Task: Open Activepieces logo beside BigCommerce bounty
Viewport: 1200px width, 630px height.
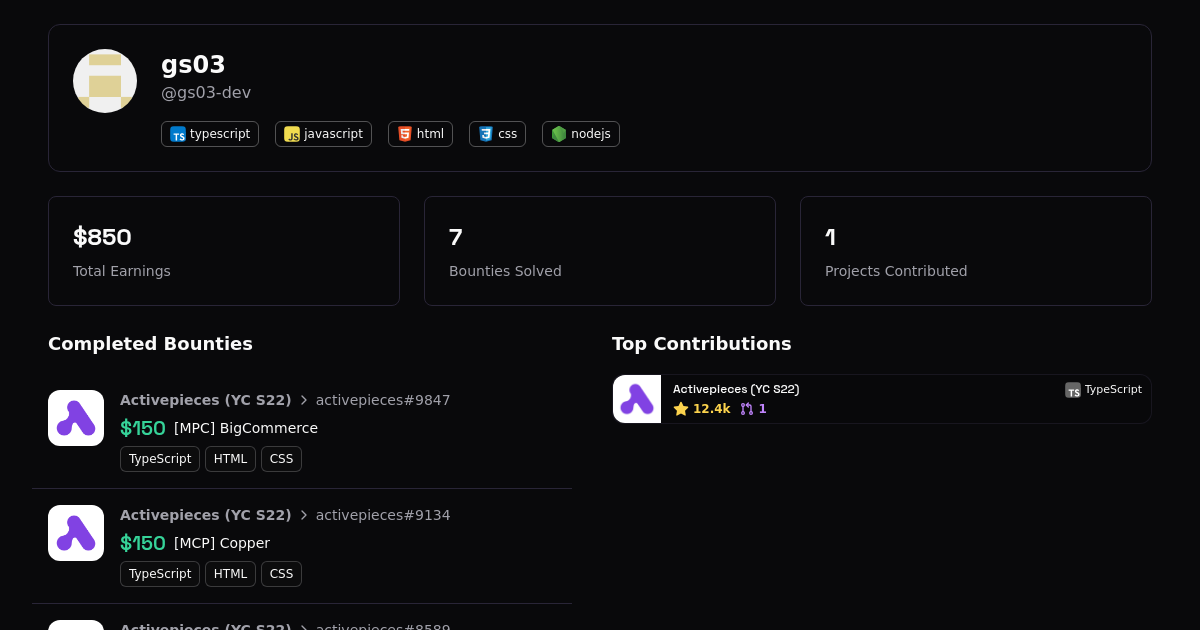Action: point(76,418)
